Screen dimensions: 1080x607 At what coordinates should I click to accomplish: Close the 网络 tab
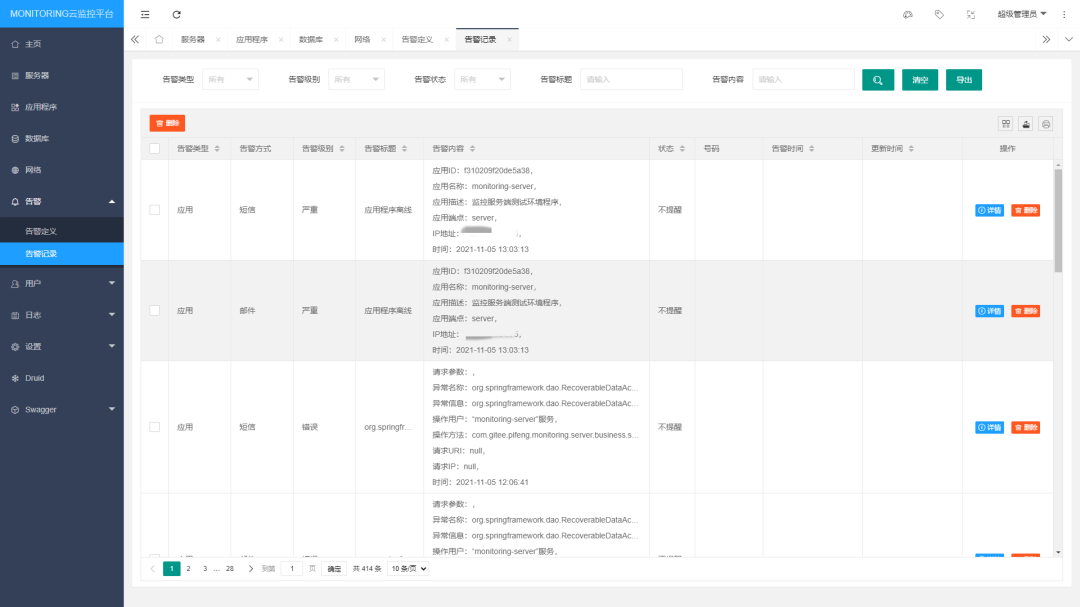[384, 40]
